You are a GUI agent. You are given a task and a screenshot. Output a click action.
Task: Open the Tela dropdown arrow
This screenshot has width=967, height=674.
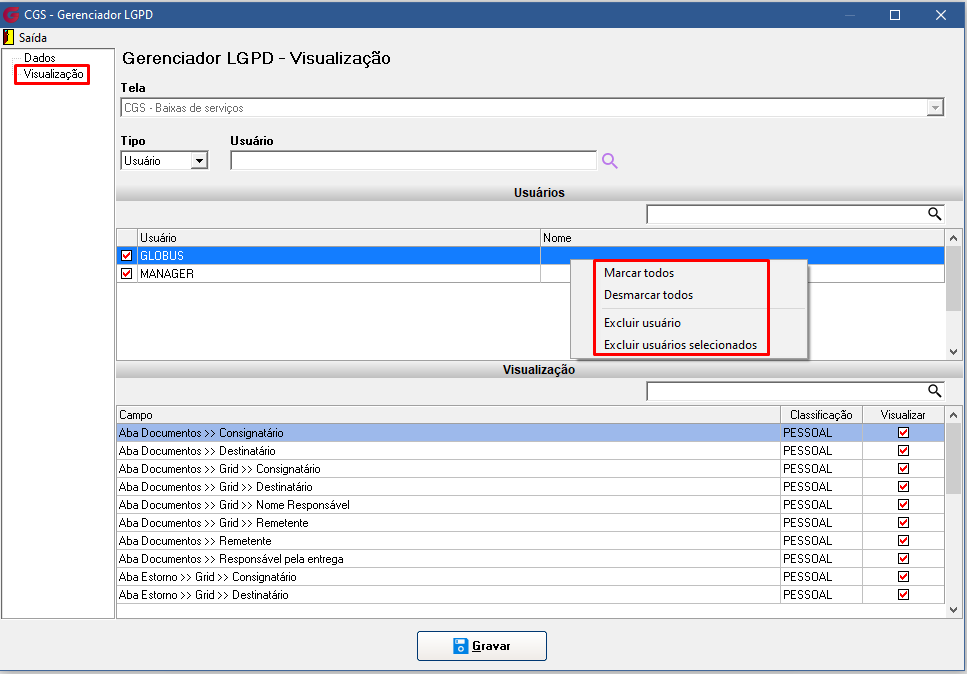pyautogui.click(x=935, y=108)
